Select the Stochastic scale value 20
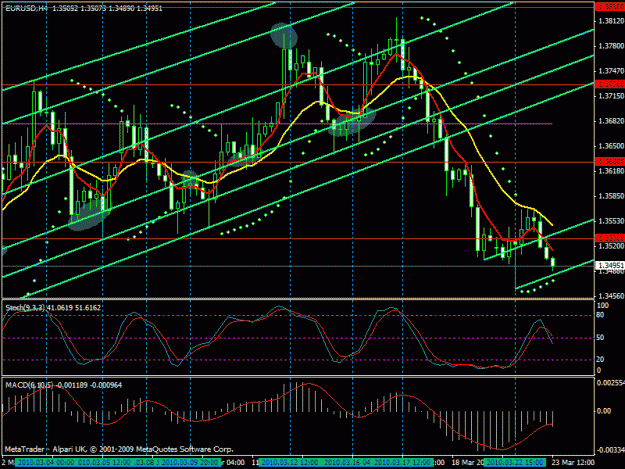This screenshot has width=625, height=469. point(600,359)
